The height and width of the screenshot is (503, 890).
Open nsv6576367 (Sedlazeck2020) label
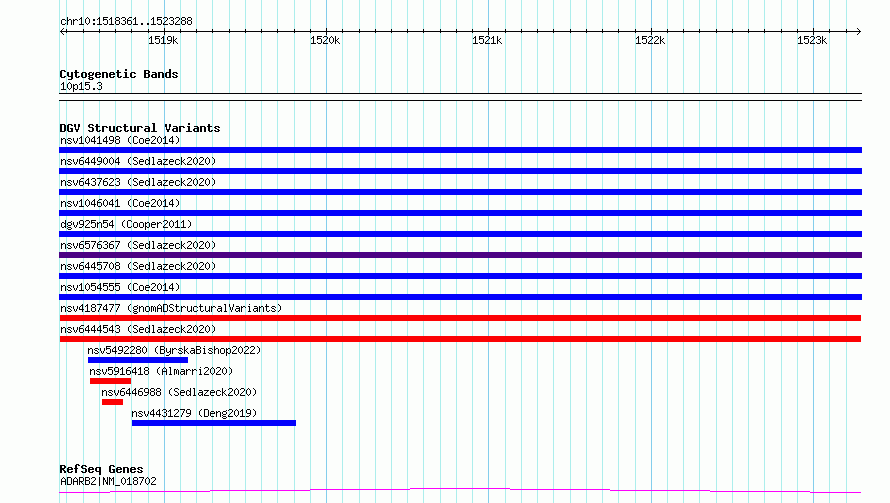(x=138, y=245)
